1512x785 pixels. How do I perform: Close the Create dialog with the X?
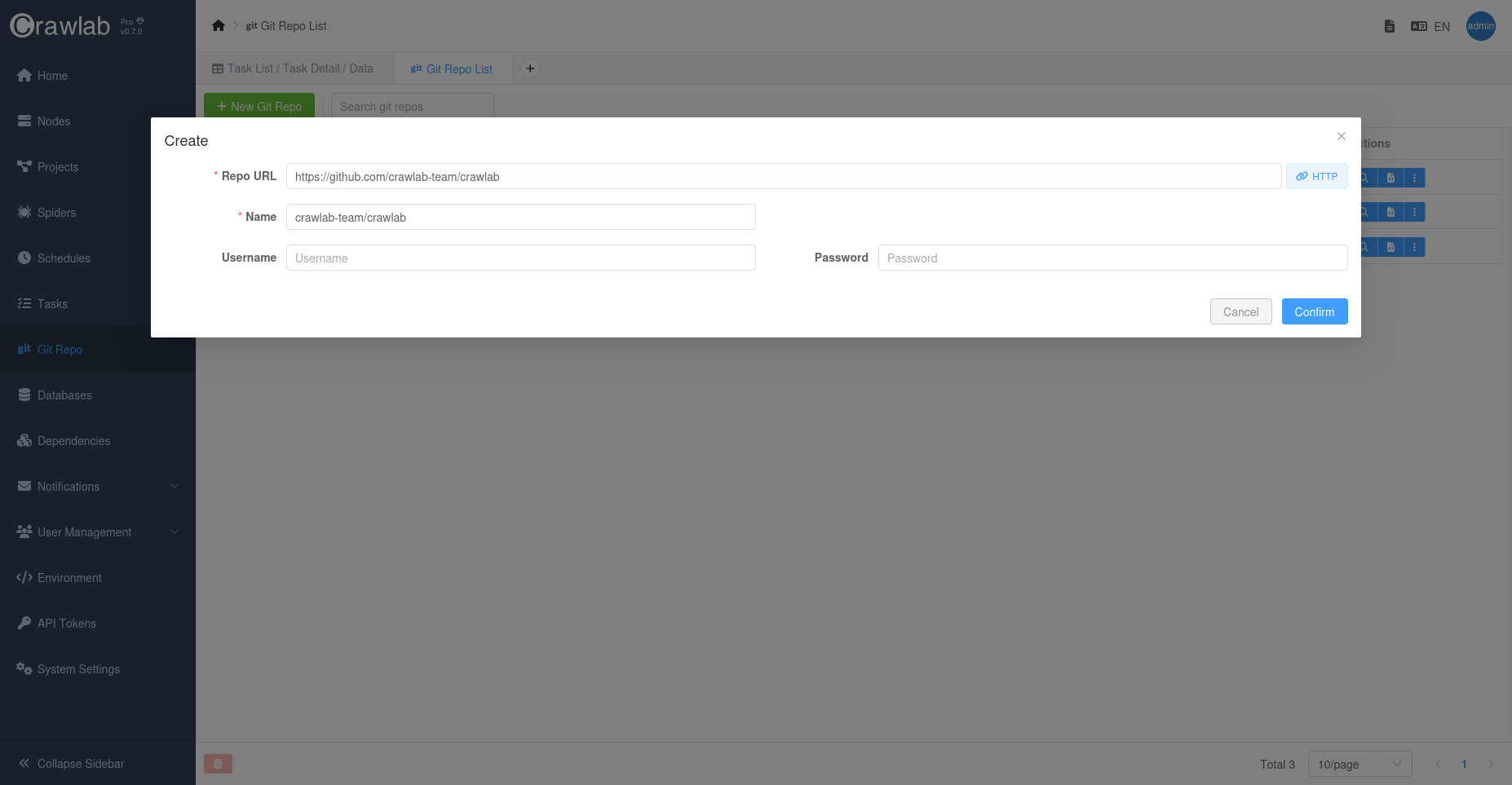click(x=1341, y=136)
